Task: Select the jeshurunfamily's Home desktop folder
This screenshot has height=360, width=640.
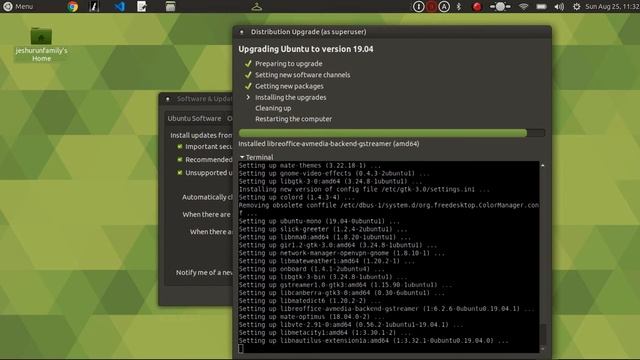Action: (41, 44)
